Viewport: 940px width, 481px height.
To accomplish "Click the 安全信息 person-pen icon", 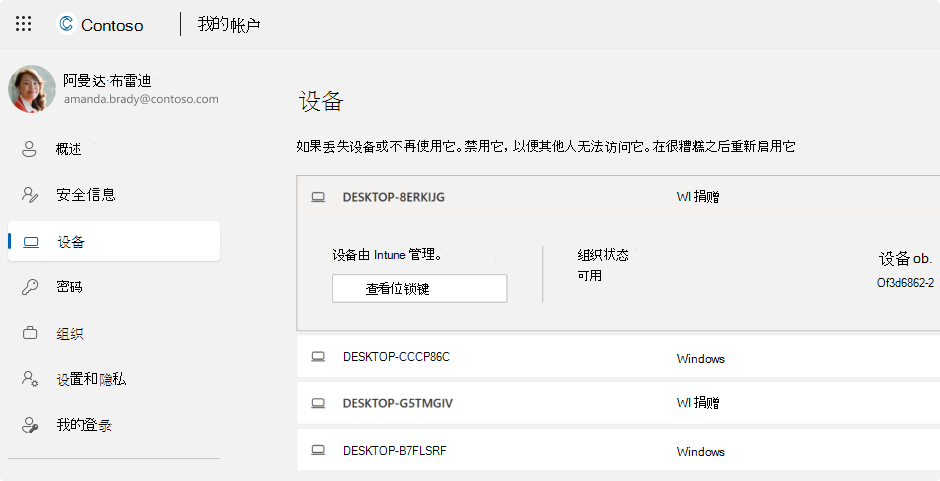I will pyautogui.click(x=30, y=195).
